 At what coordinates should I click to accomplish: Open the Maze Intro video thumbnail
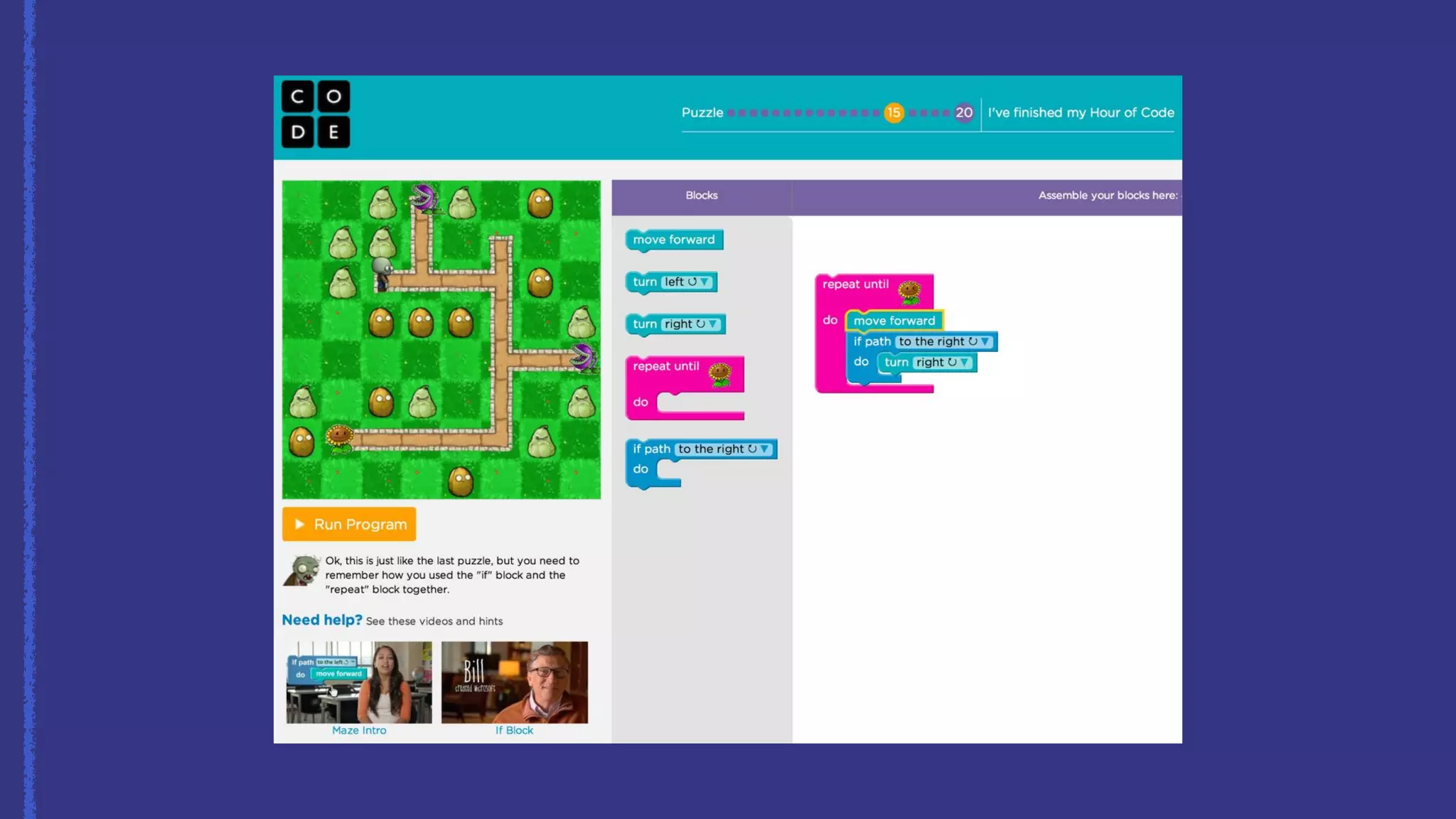pos(358,682)
